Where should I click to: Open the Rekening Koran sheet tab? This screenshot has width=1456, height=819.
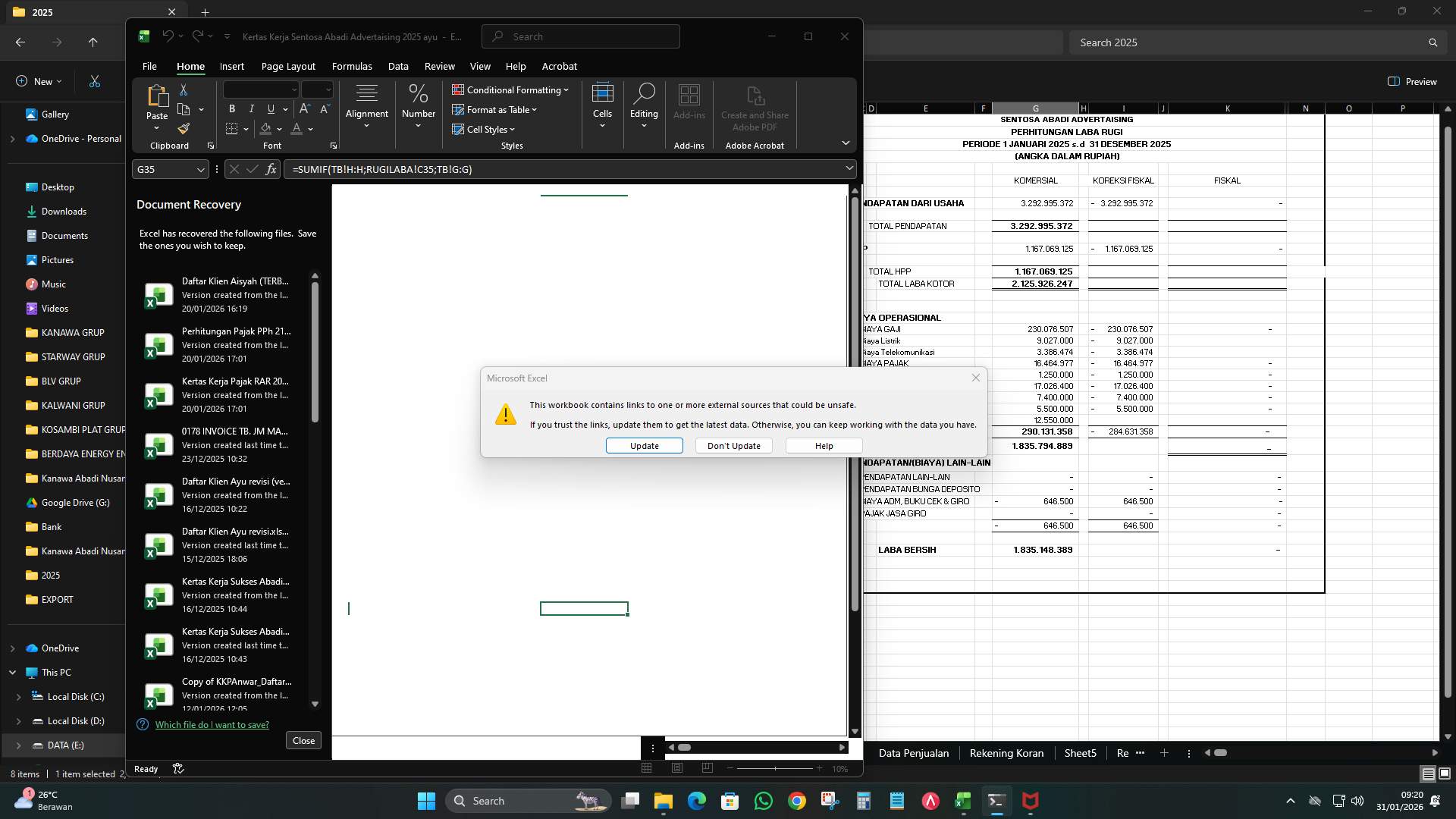[1006, 753]
